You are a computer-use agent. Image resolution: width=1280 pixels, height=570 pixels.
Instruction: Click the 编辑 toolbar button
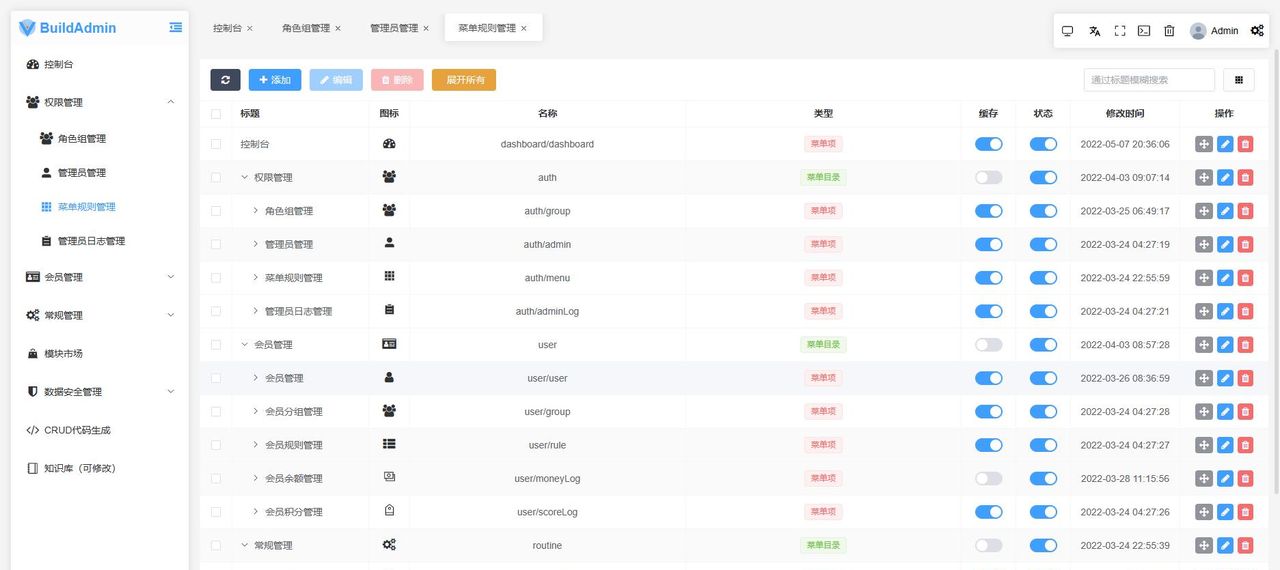click(x=336, y=80)
